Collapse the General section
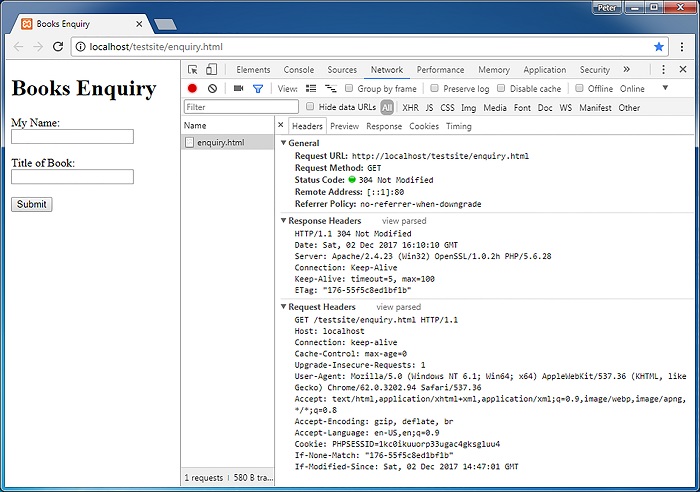Screen dimensions: 700x492 click(283, 143)
